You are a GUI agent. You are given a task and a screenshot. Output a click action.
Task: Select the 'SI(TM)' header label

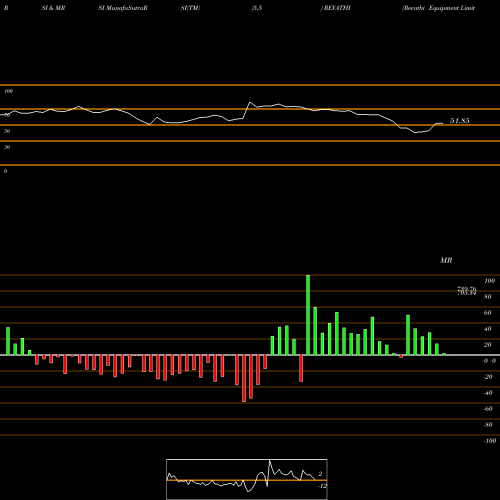coord(190,8)
